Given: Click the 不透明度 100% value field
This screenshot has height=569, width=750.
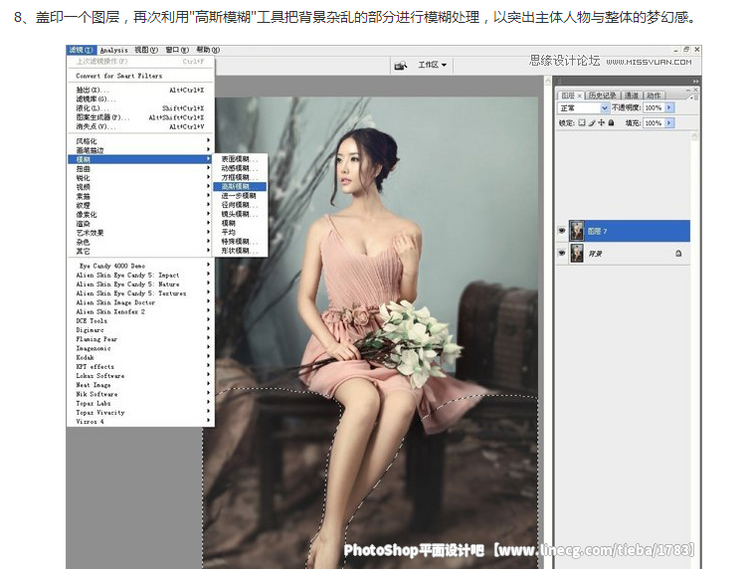Looking at the screenshot, I should pos(654,108).
